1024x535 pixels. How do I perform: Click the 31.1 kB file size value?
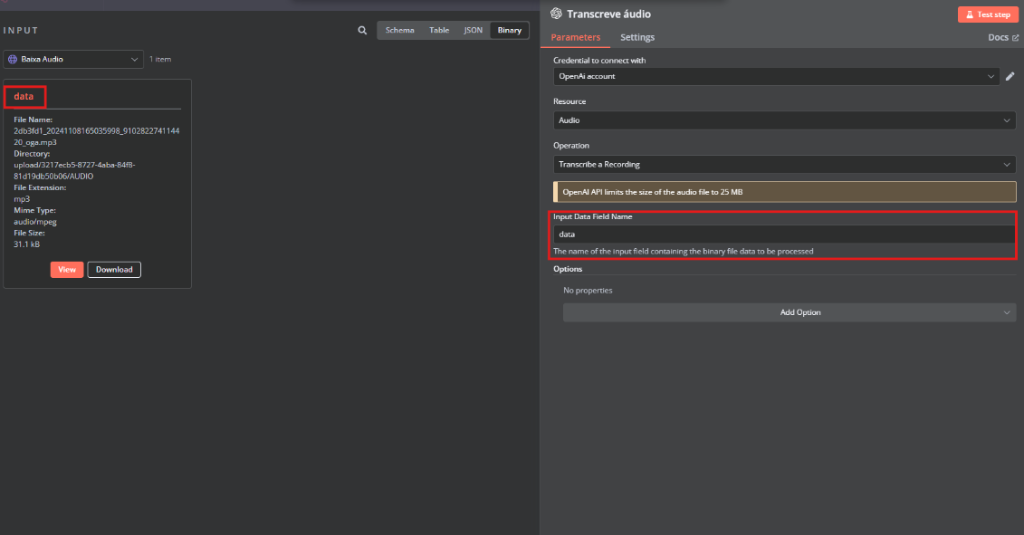27,244
